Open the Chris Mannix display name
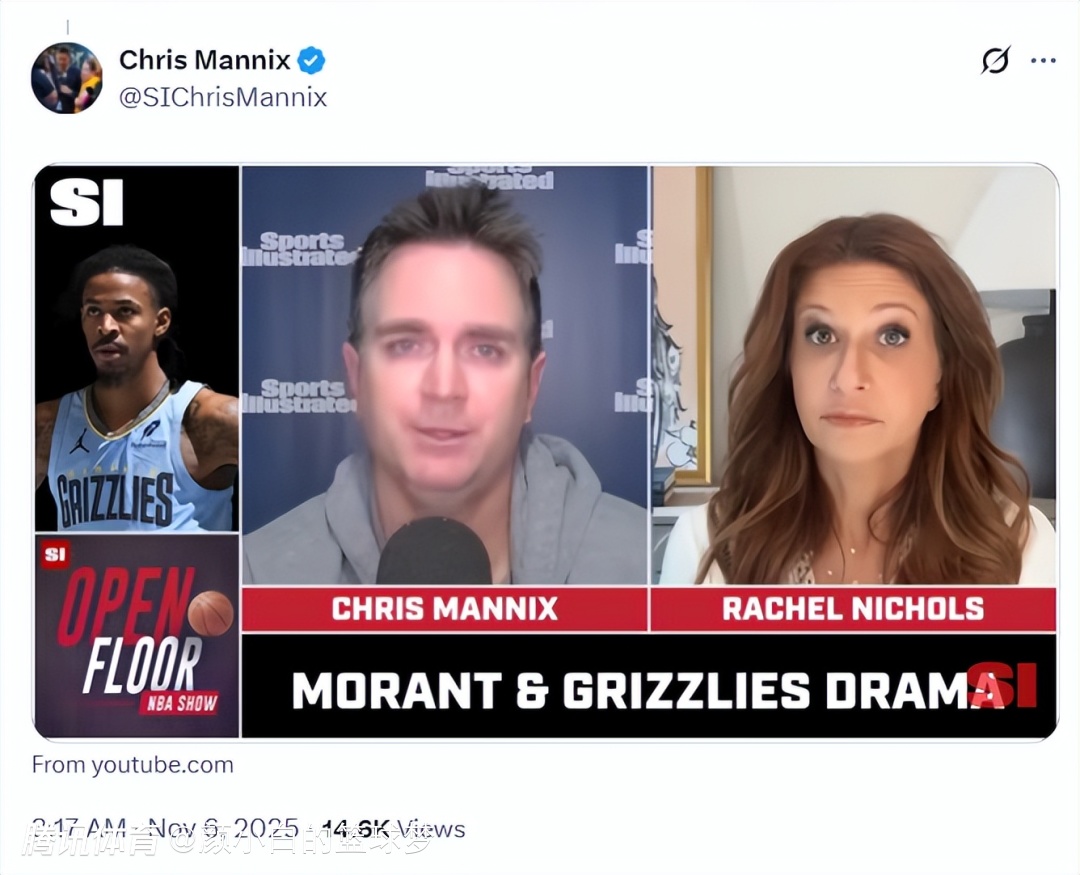This screenshot has height=875, width=1080. (x=205, y=60)
